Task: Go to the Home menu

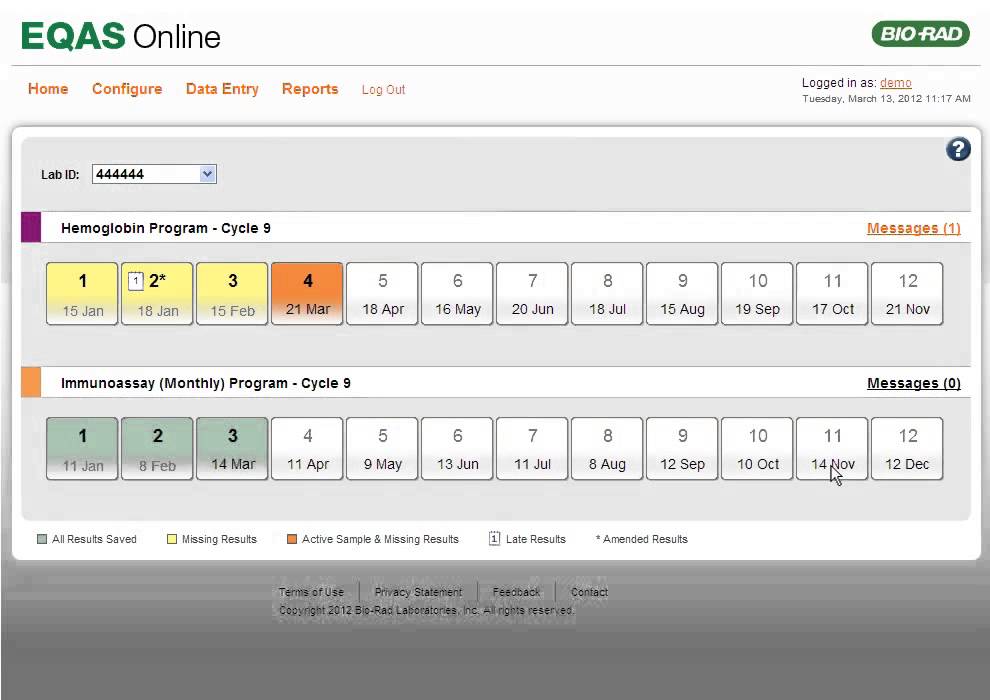Action: click(48, 89)
